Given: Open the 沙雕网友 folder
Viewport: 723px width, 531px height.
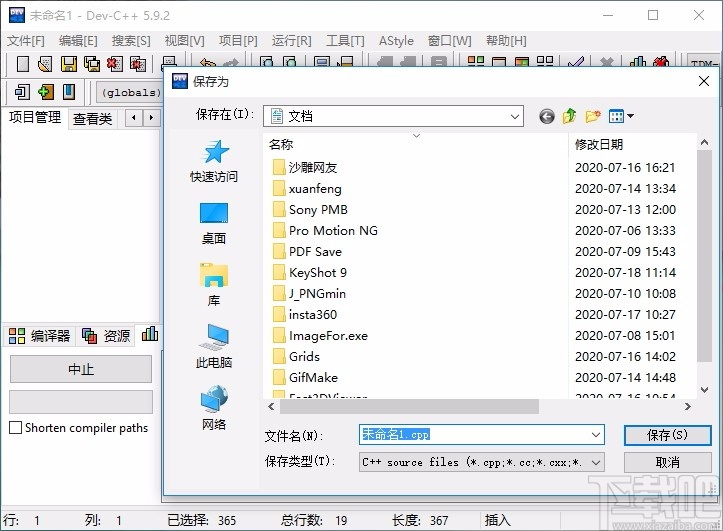Looking at the screenshot, I should tap(313, 167).
